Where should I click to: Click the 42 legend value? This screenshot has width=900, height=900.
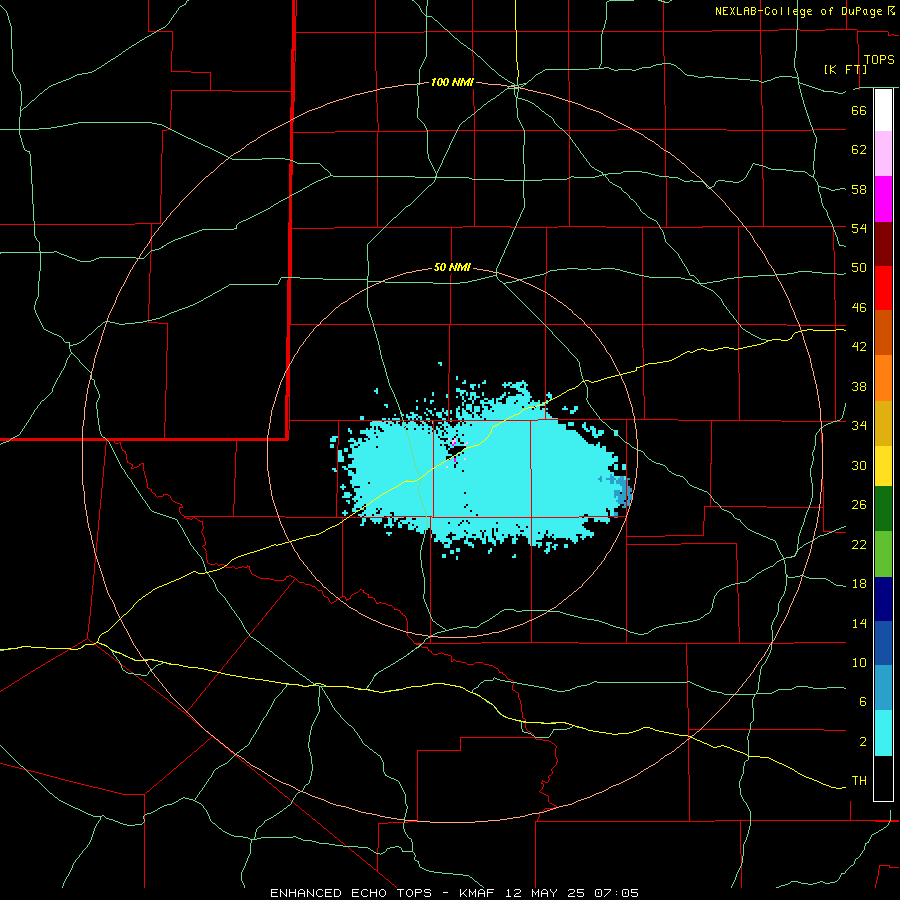coord(859,347)
